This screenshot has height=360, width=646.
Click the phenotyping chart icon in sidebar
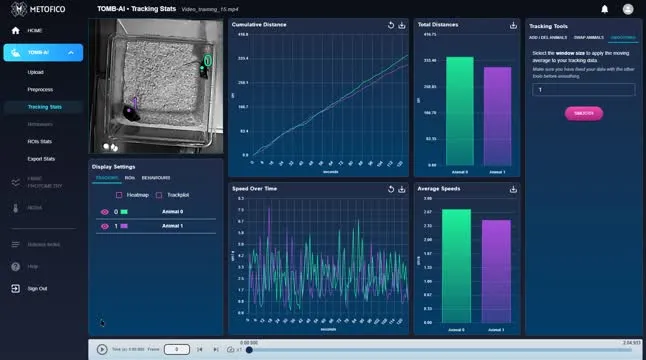[x=16, y=182]
